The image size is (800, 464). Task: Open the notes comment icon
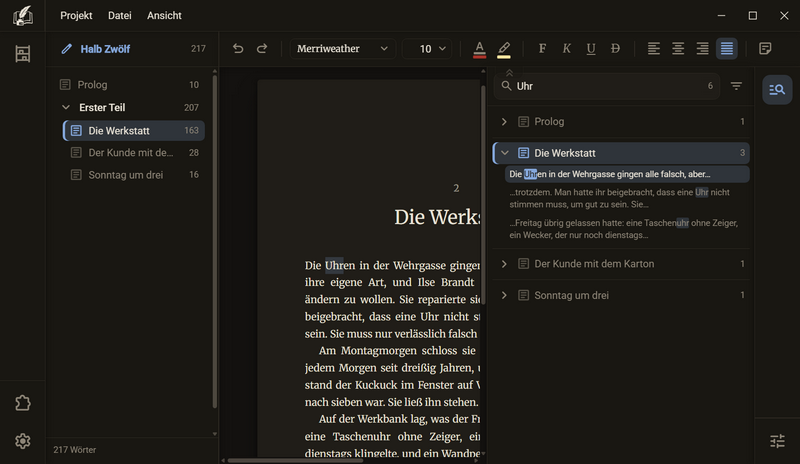click(765, 48)
